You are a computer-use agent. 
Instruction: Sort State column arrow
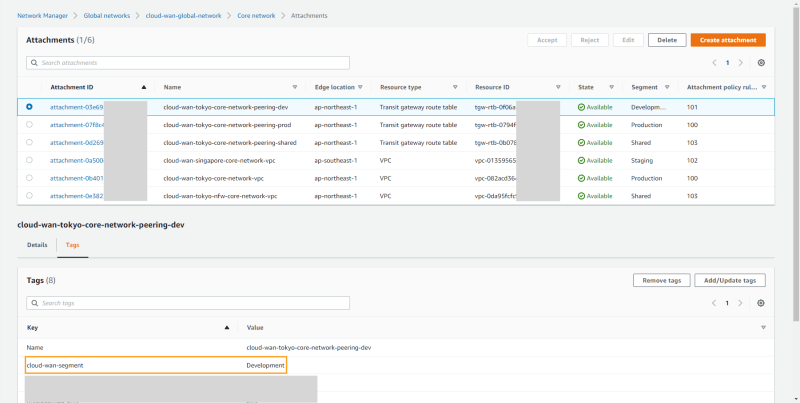pos(611,87)
